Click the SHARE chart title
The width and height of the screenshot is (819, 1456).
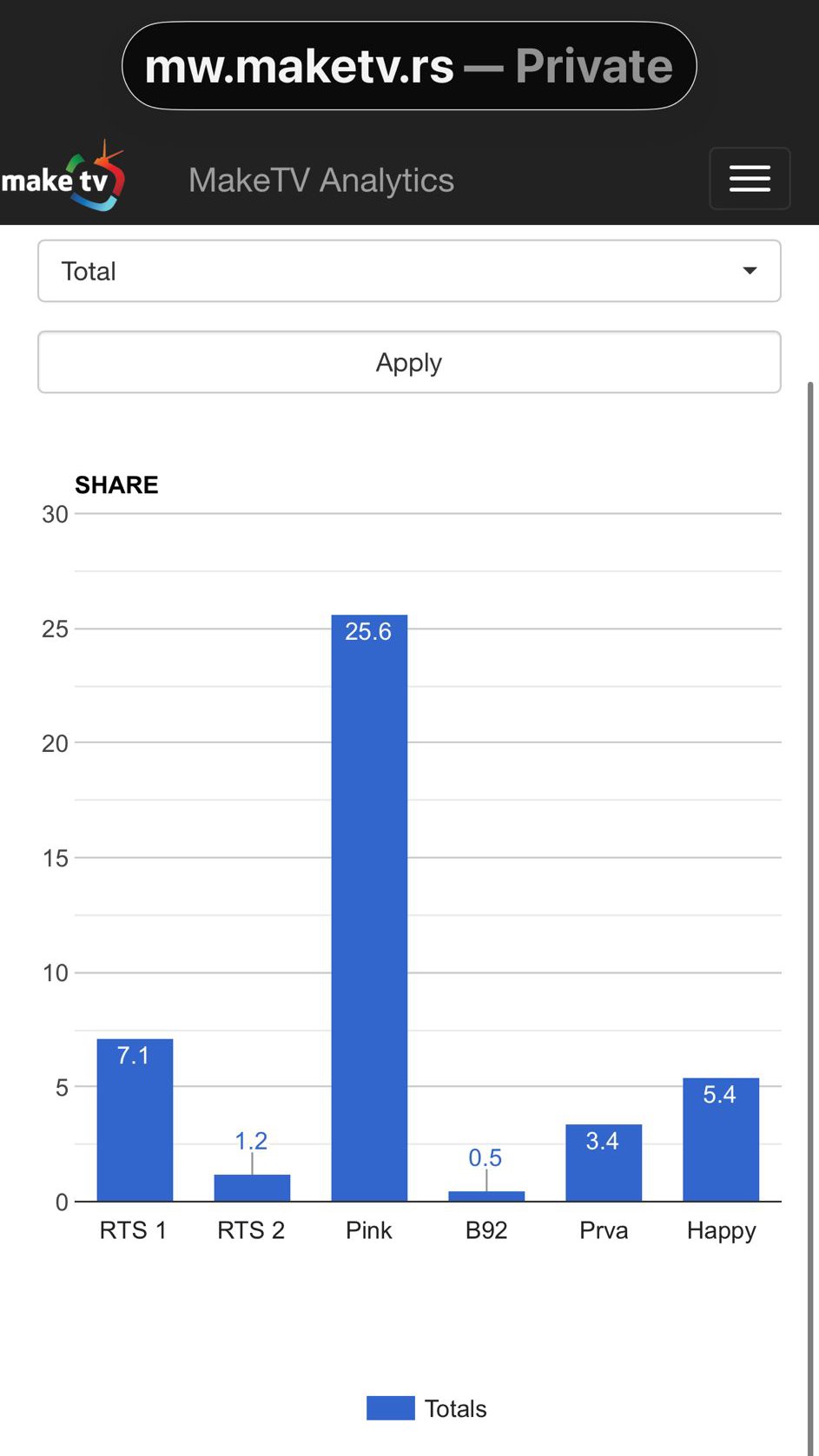116,484
